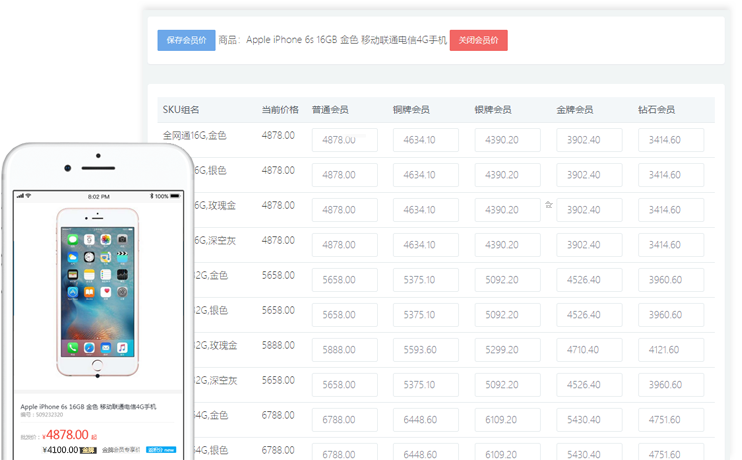This screenshot has height=460, width=742.
Task: Edit 钻石会员 field showing 4121.60
Action: [x=671, y=350]
